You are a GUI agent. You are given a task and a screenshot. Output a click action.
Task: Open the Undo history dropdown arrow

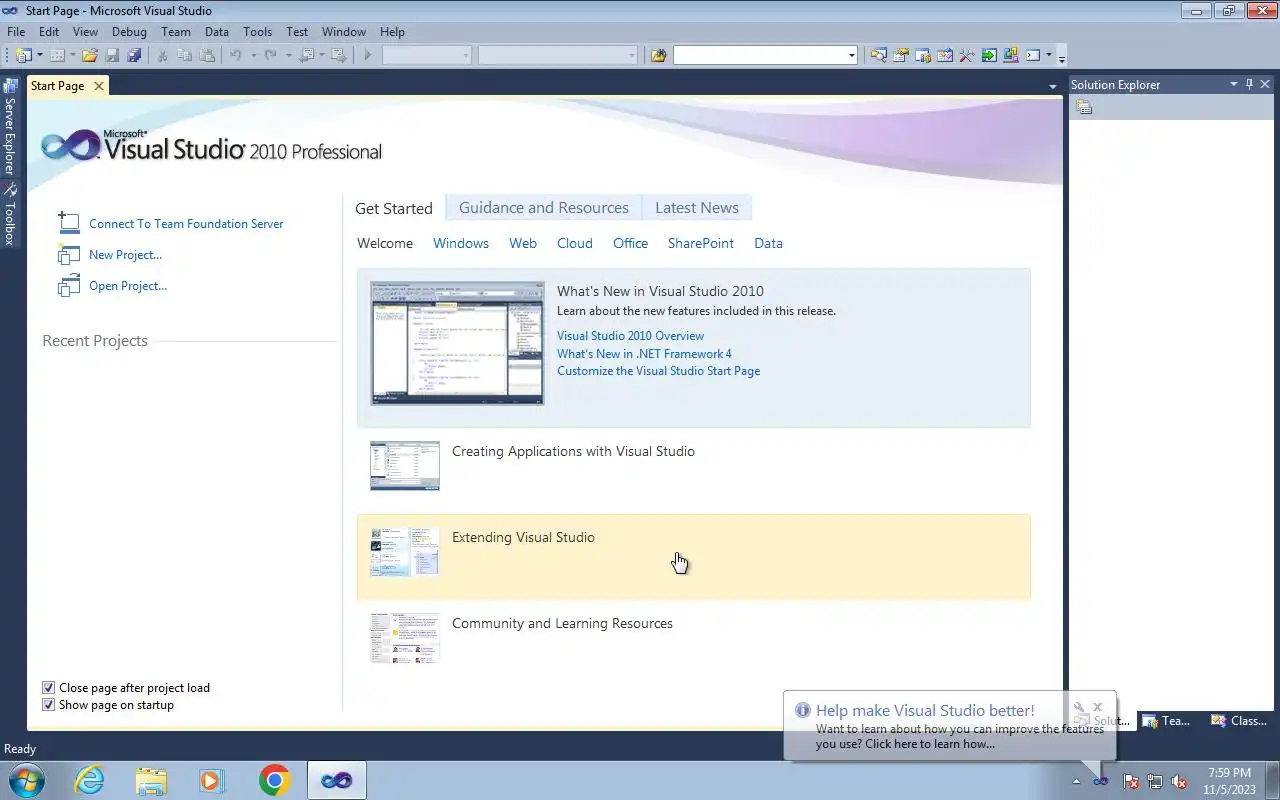point(253,55)
